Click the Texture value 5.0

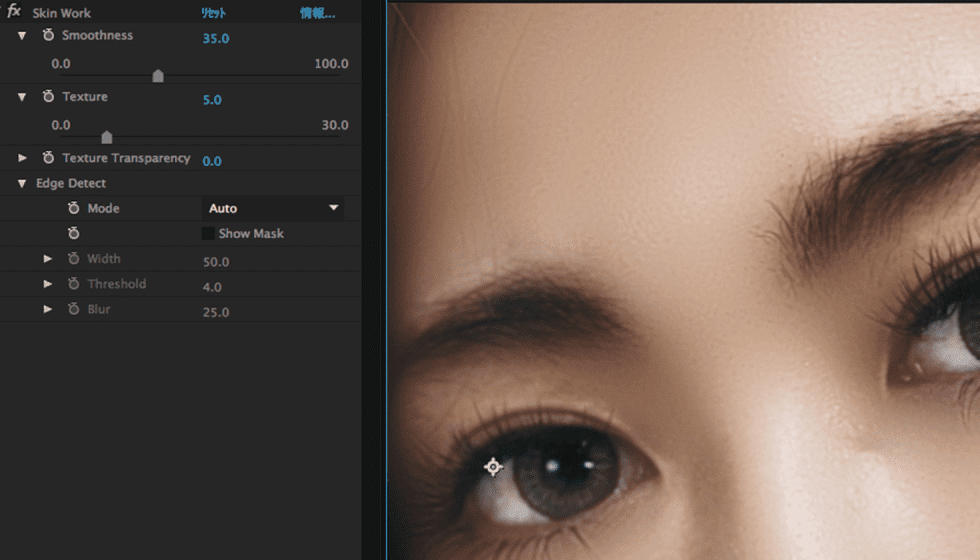(212, 99)
